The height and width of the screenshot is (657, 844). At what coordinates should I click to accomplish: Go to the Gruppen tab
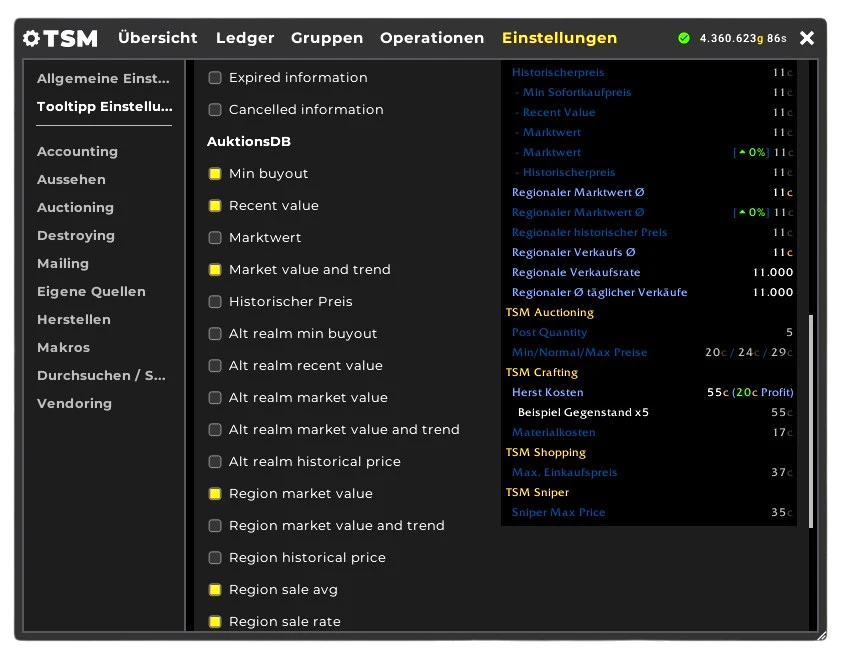tap(327, 38)
